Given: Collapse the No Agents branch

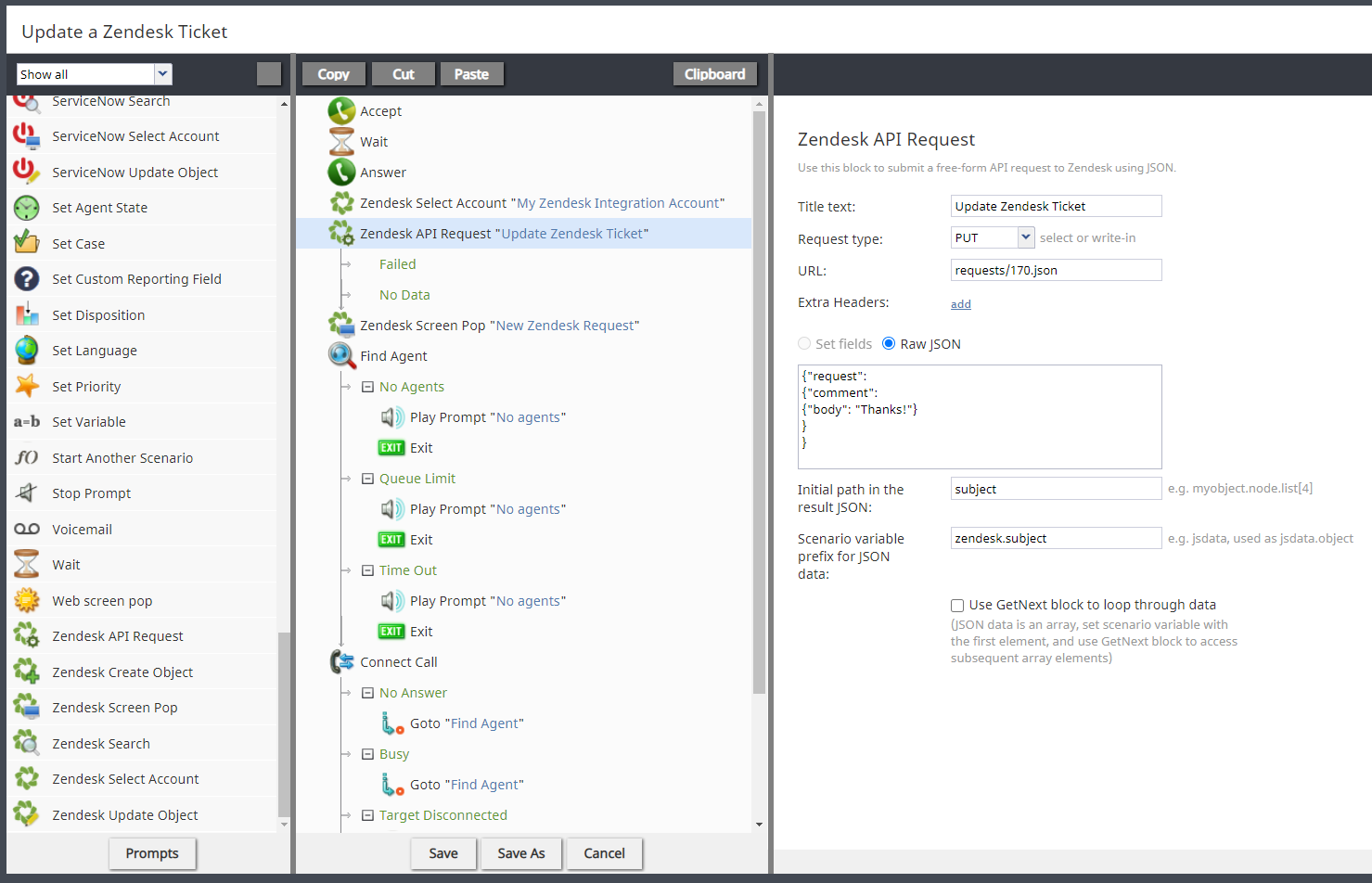Looking at the screenshot, I should [x=367, y=387].
